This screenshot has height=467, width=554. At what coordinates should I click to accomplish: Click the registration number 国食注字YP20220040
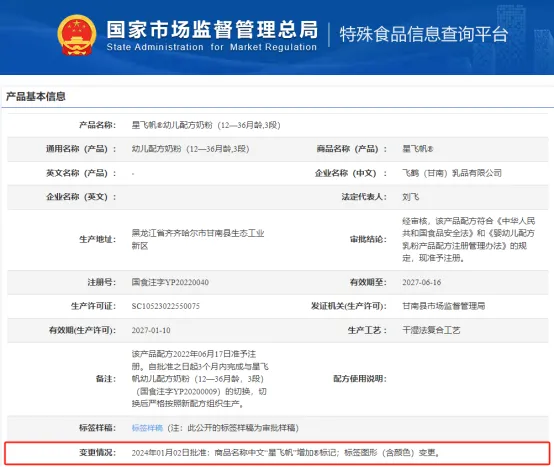click(x=170, y=282)
